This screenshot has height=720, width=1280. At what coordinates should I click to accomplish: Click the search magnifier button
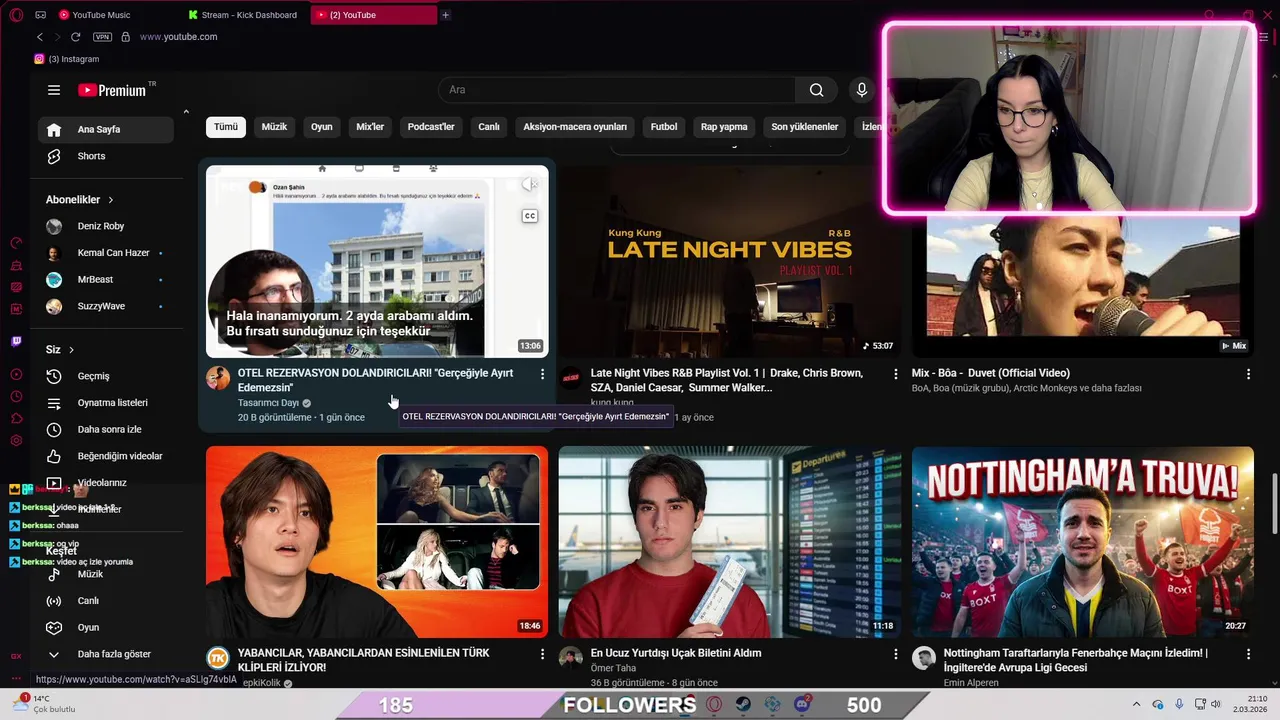[x=817, y=90]
